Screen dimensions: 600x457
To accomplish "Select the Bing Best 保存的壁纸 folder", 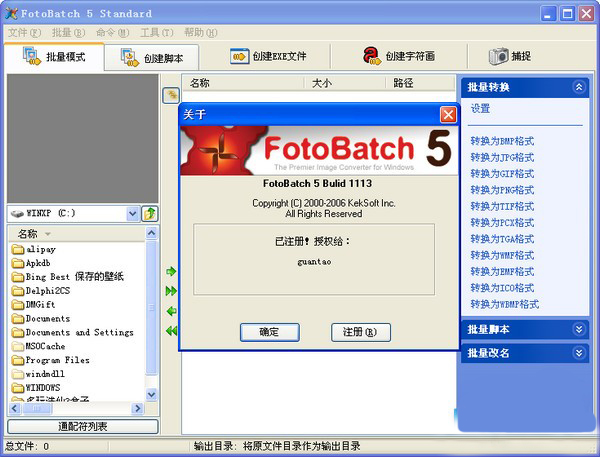I will pos(68,277).
